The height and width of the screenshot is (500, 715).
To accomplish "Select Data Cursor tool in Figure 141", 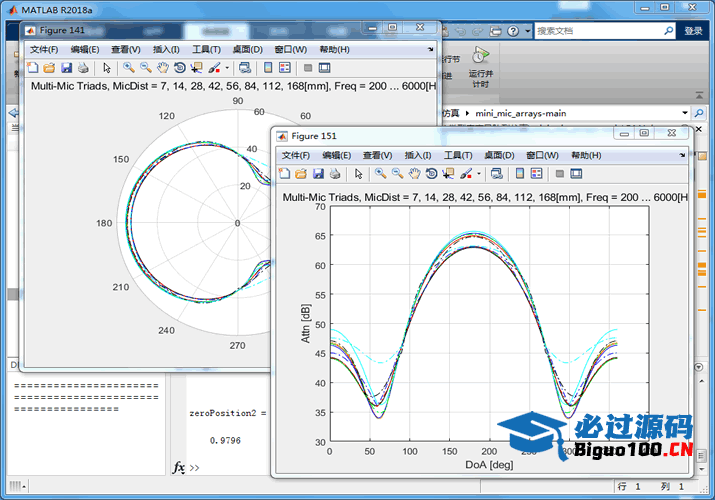I will [x=197, y=68].
